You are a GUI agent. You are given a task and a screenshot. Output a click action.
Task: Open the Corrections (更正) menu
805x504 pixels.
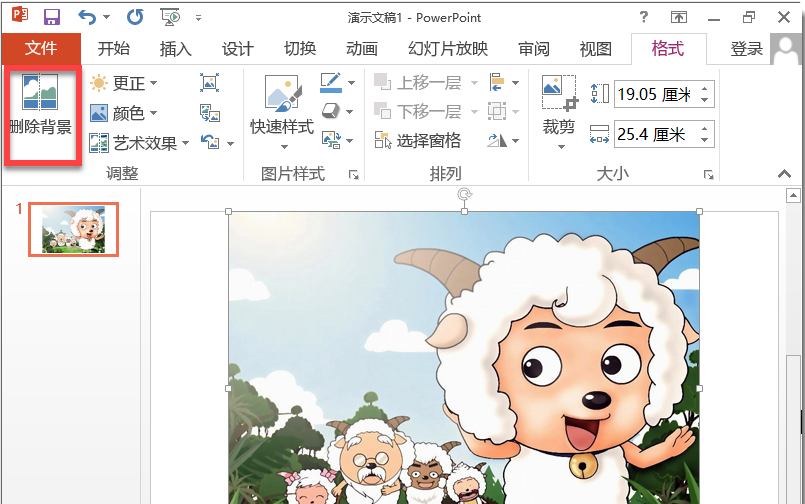[123, 83]
